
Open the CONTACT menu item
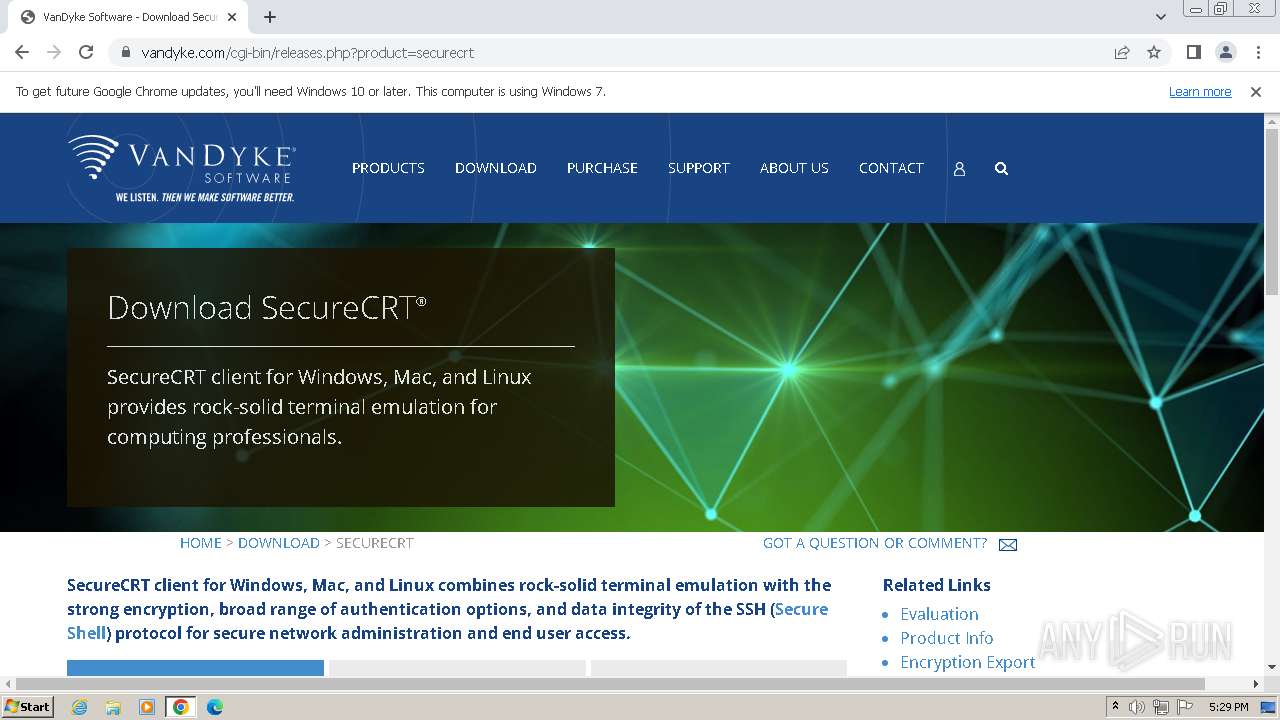891,168
